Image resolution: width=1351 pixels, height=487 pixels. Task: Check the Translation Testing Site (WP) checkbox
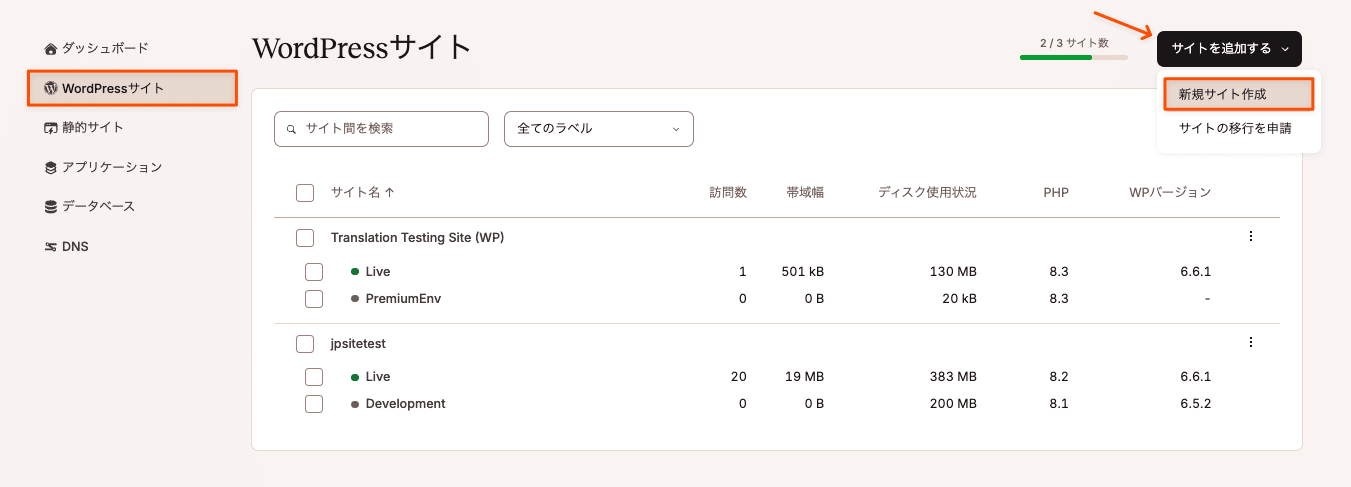point(305,238)
